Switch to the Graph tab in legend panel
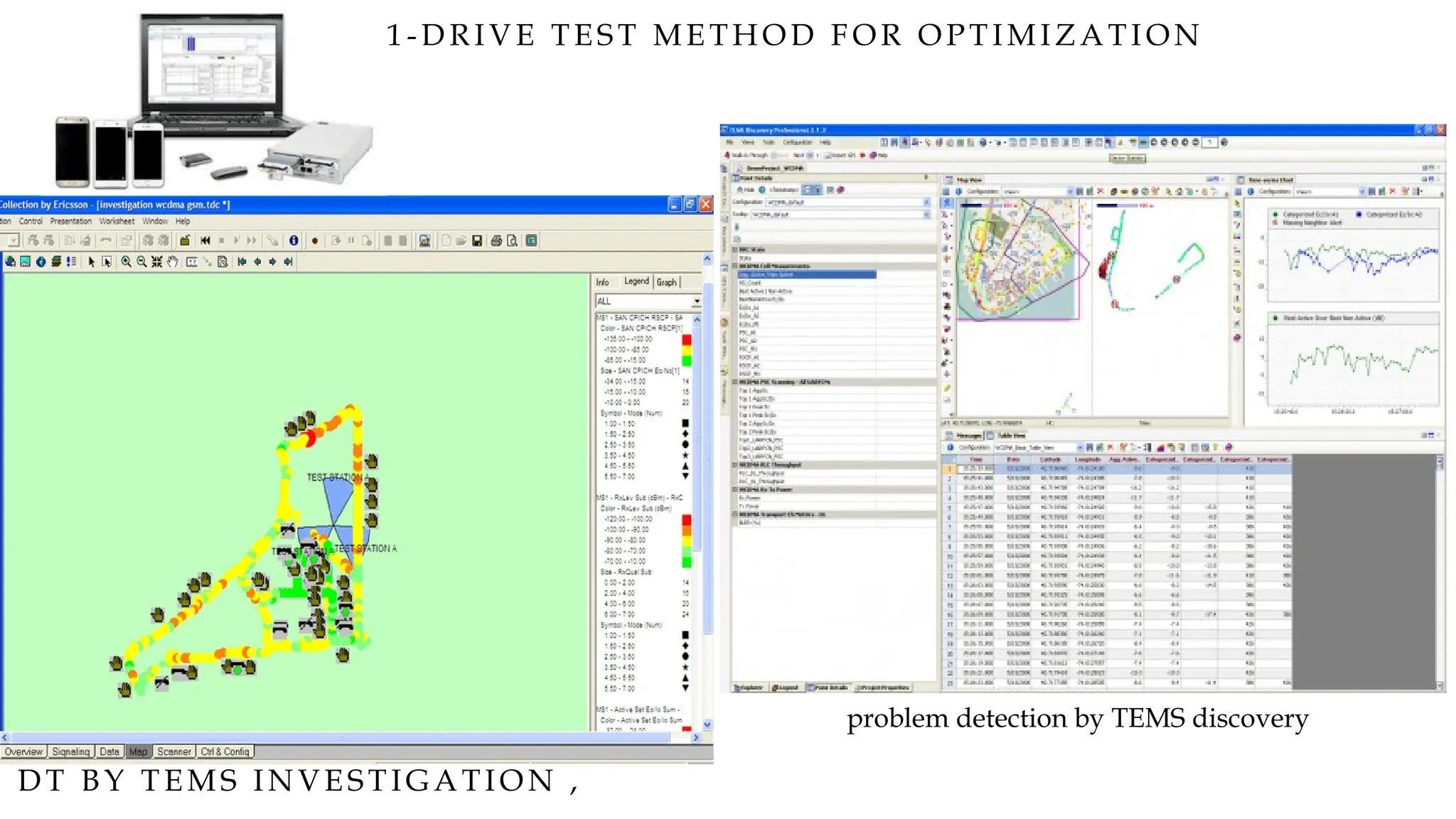1456x819 pixels. pos(667,282)
